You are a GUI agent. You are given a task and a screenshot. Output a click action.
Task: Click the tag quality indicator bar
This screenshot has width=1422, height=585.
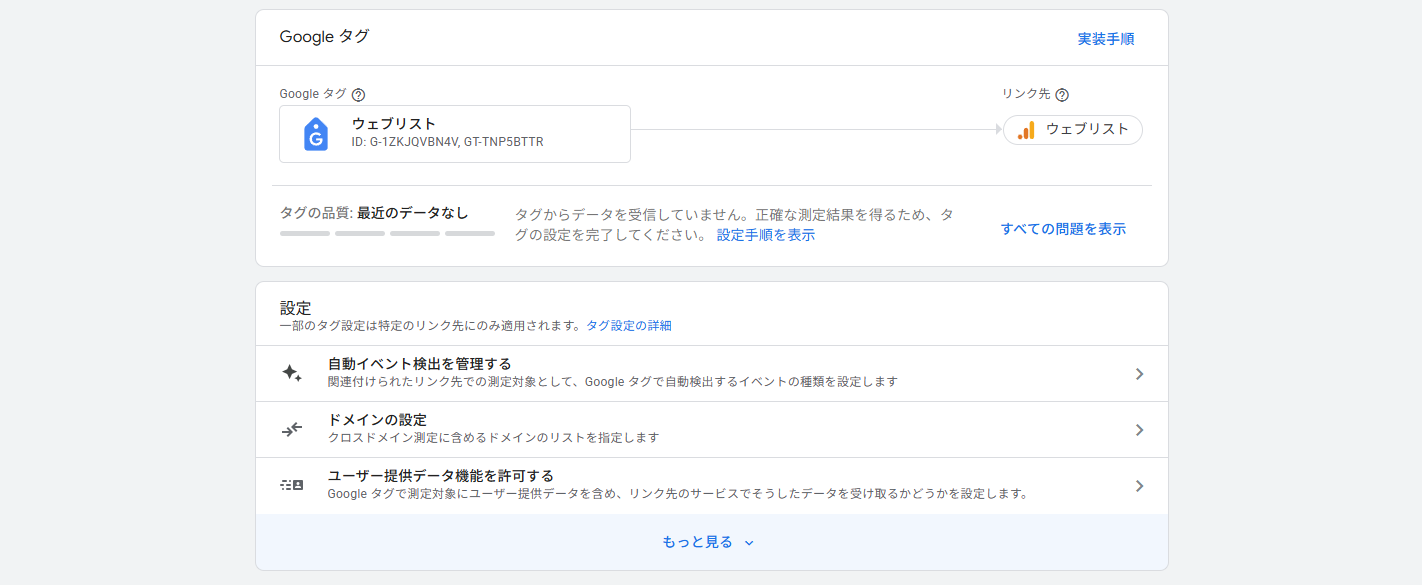pos(387,233)
